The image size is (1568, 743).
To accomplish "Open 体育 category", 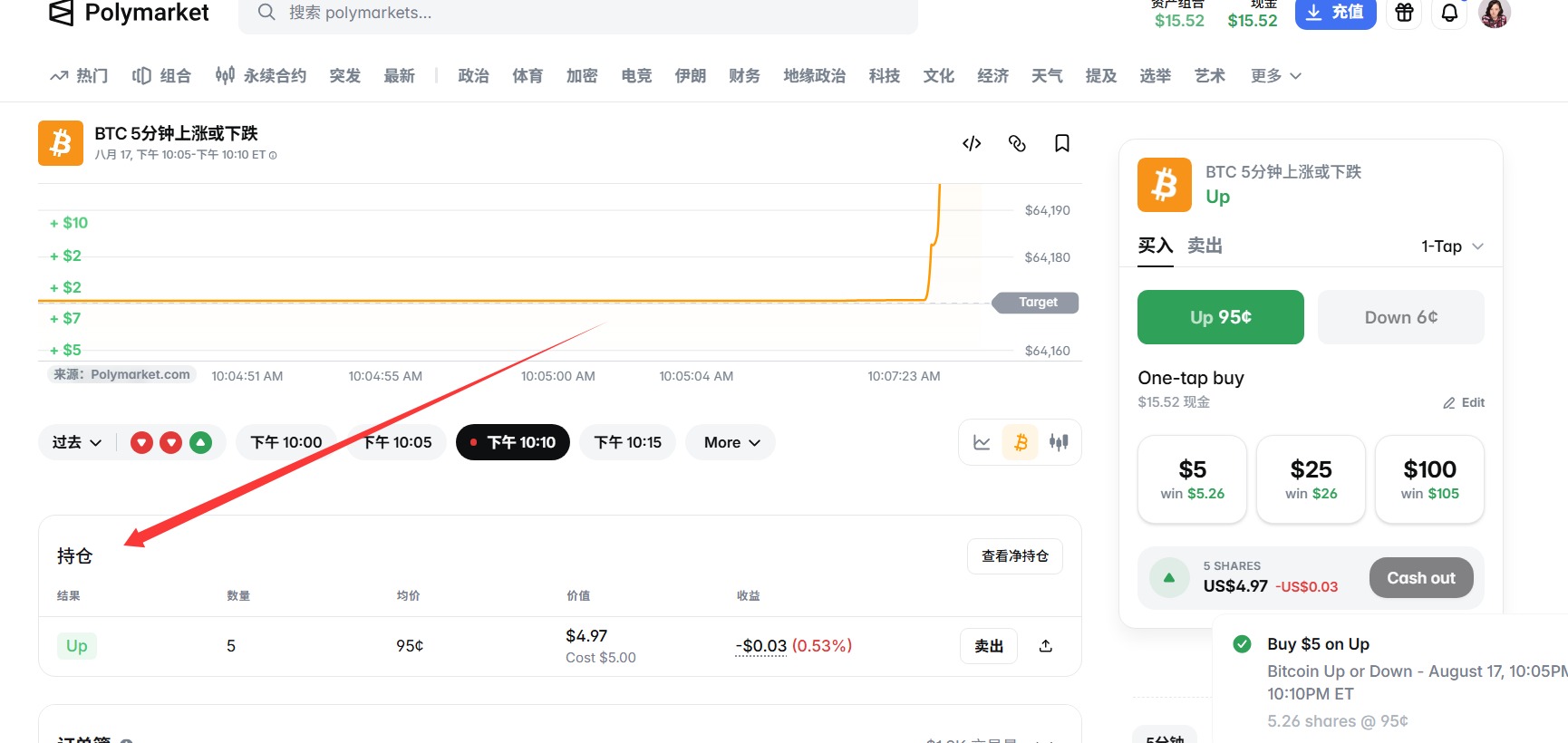I will 528,76.
